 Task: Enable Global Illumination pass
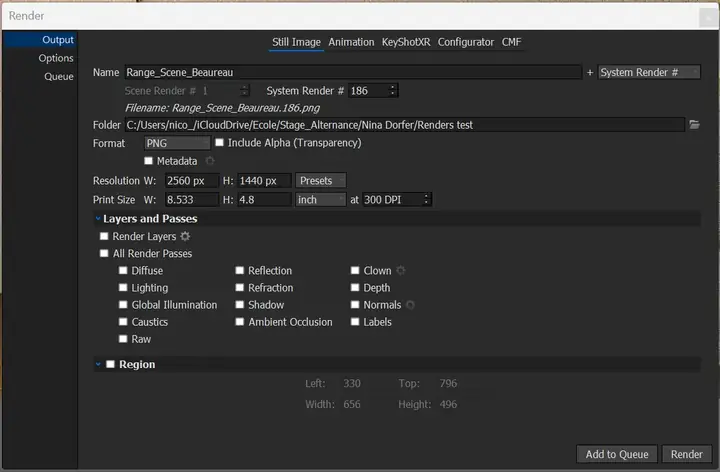point(123,304)
